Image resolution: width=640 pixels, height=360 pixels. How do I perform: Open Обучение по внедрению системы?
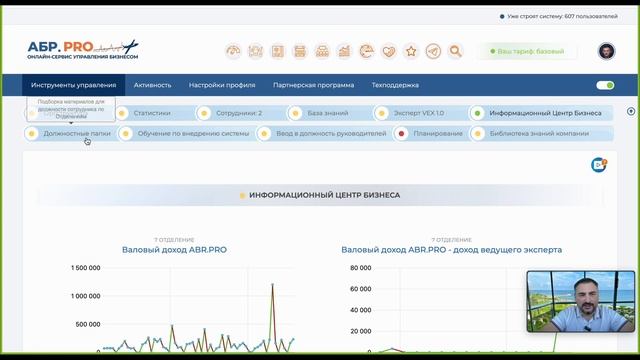tap(186, 133)
